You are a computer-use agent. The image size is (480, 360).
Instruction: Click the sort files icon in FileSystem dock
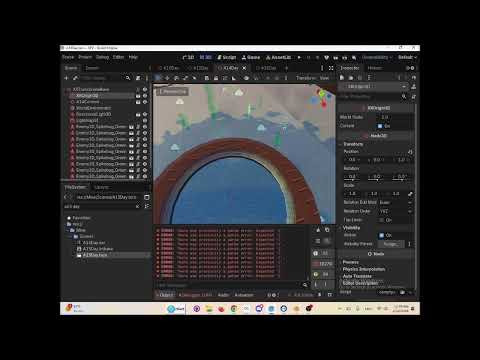(x=146, y=207)
